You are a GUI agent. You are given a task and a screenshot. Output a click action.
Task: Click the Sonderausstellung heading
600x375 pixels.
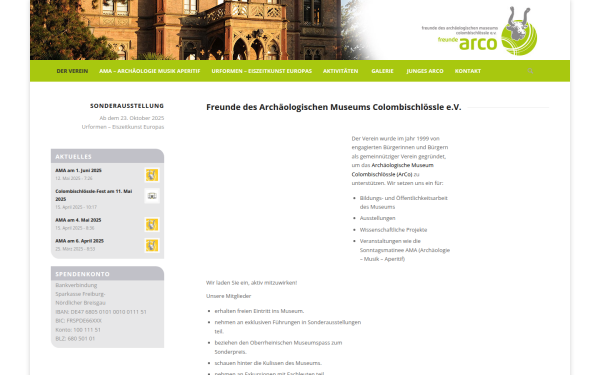pyautogui.click(x=127, y=106)
